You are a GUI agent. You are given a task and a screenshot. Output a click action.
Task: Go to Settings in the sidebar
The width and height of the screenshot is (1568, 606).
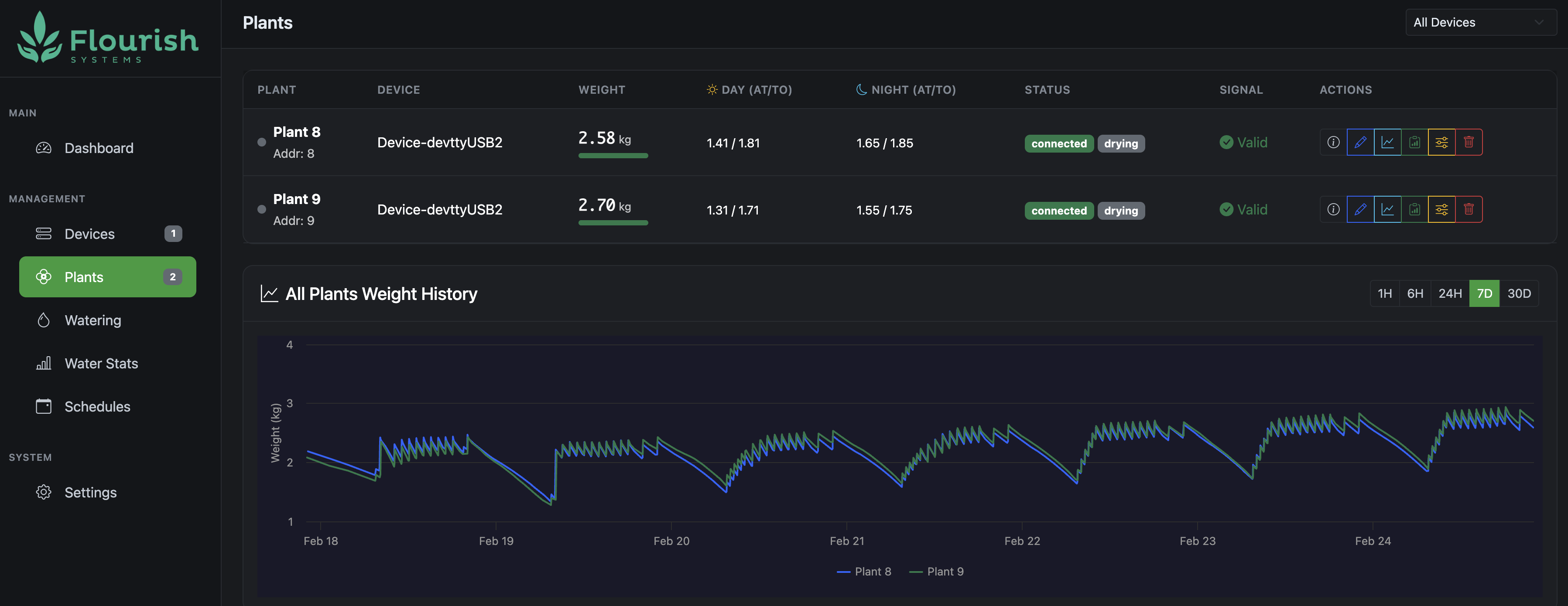click(90, 492)
